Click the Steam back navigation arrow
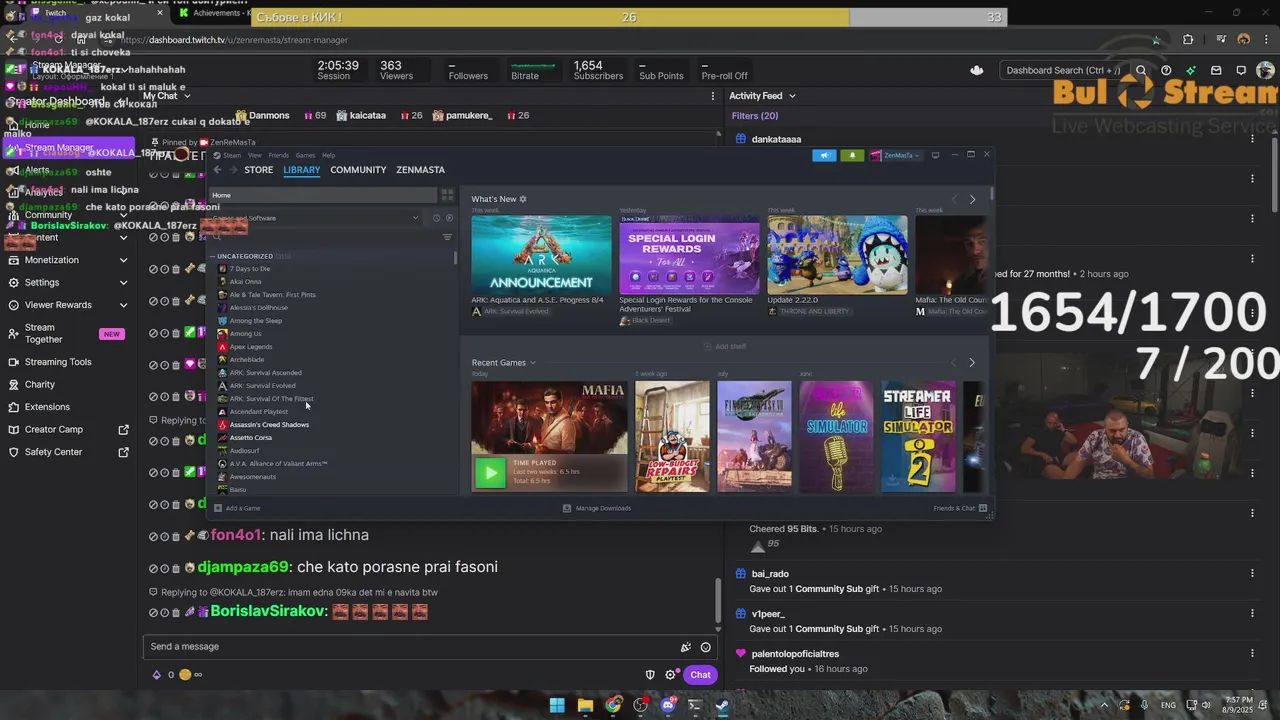Image resolution: width=1280 pixels, height=720 pixels. 217,170
